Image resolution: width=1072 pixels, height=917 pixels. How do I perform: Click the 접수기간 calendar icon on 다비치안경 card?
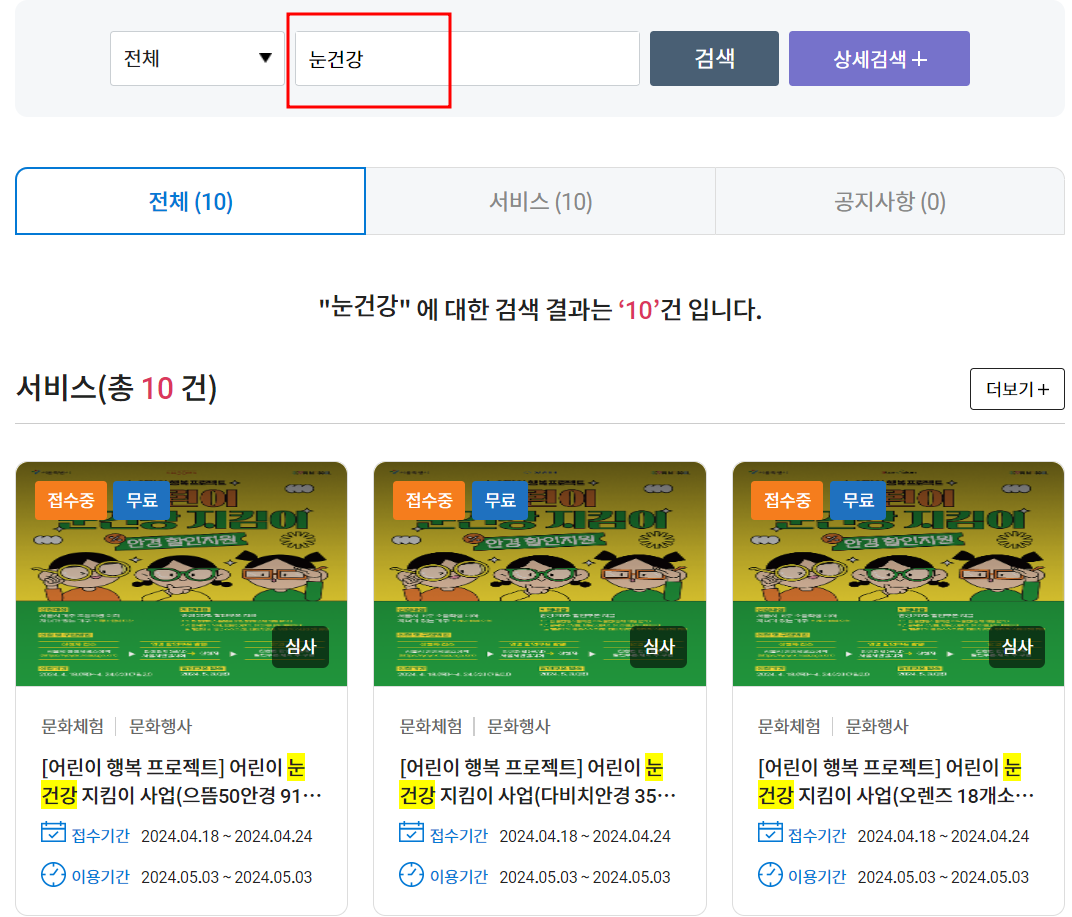[412, 832]
